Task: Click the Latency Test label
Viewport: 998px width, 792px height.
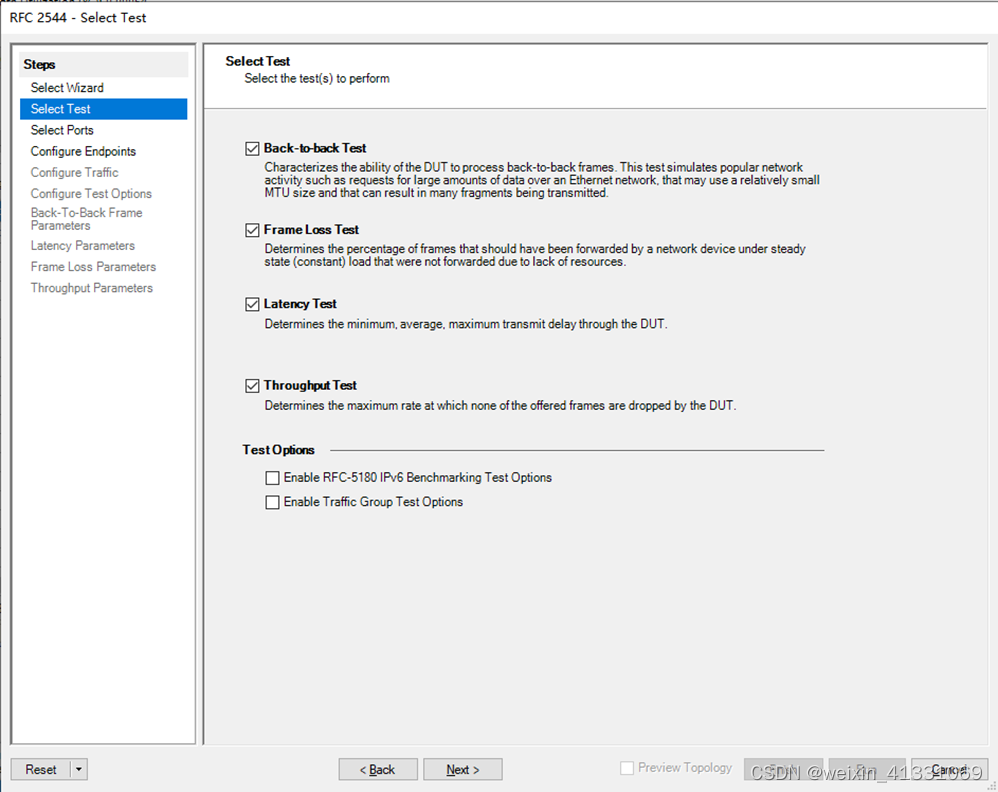Action: click(300, 304)
